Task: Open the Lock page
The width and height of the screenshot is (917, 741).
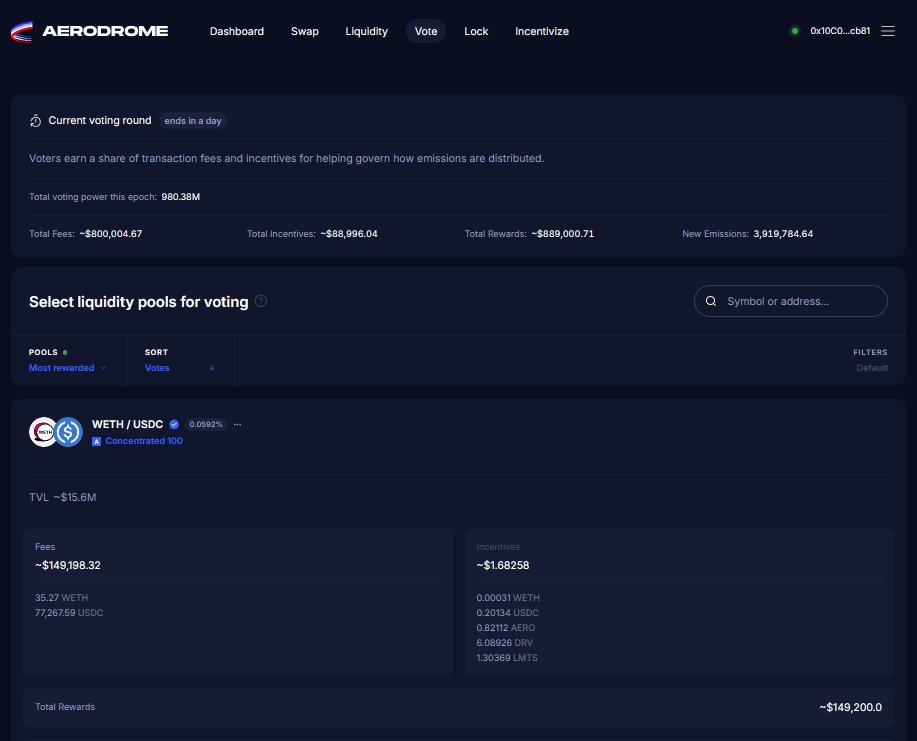Action: 476,31
